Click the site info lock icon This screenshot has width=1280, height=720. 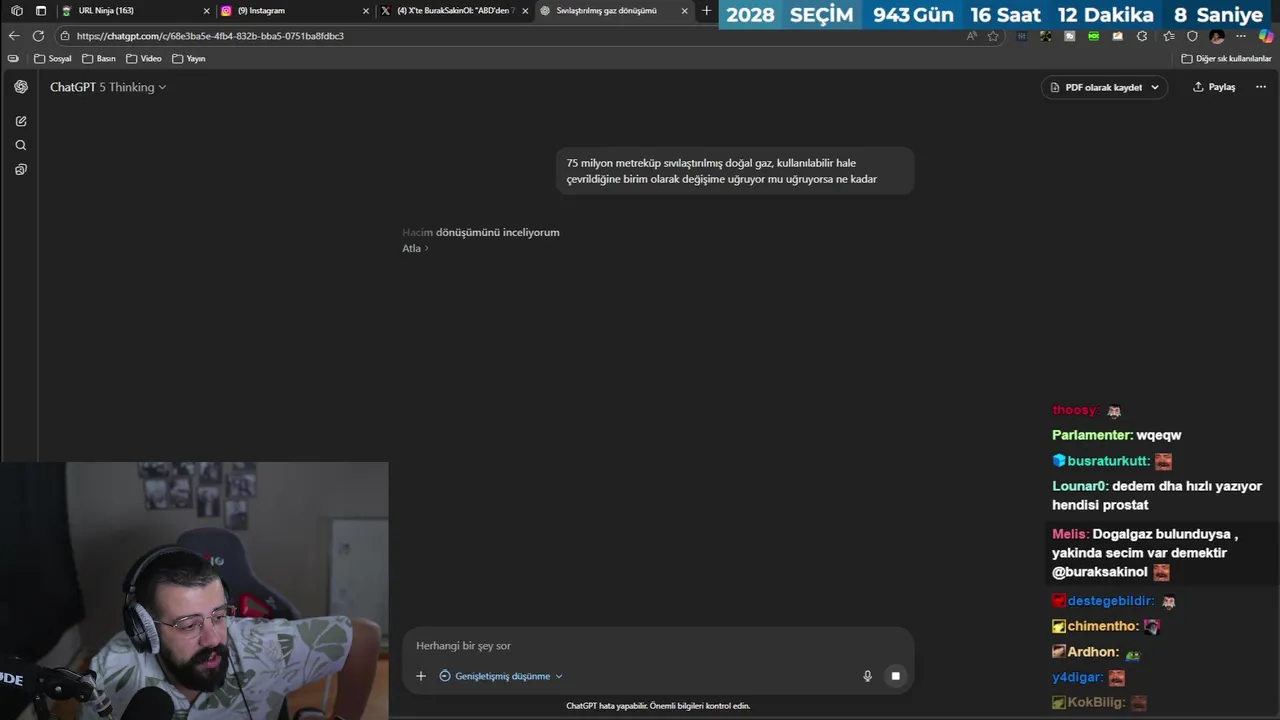coord(65,36)
